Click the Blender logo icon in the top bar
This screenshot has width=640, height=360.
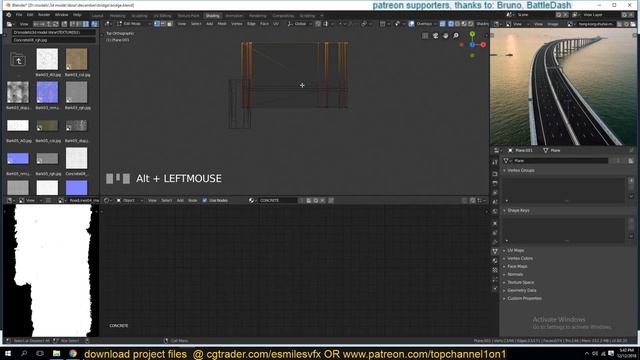point(9,15)
